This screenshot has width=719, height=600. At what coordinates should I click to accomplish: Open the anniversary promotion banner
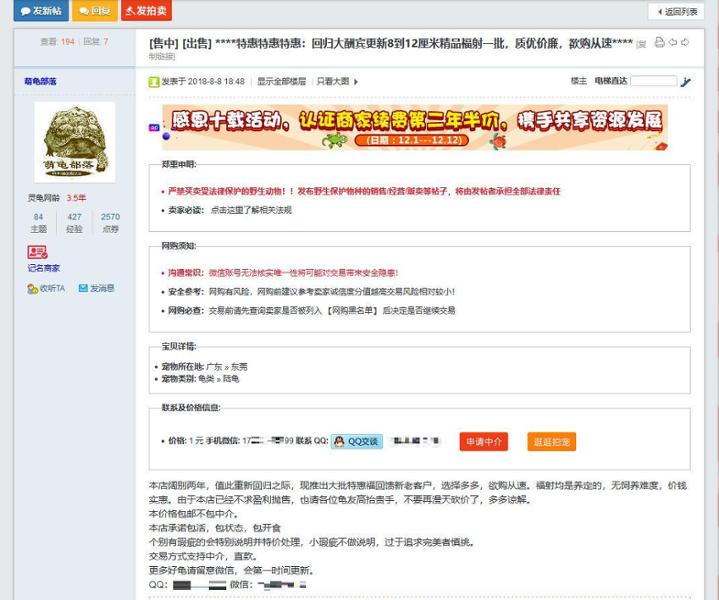pos(413,128)
